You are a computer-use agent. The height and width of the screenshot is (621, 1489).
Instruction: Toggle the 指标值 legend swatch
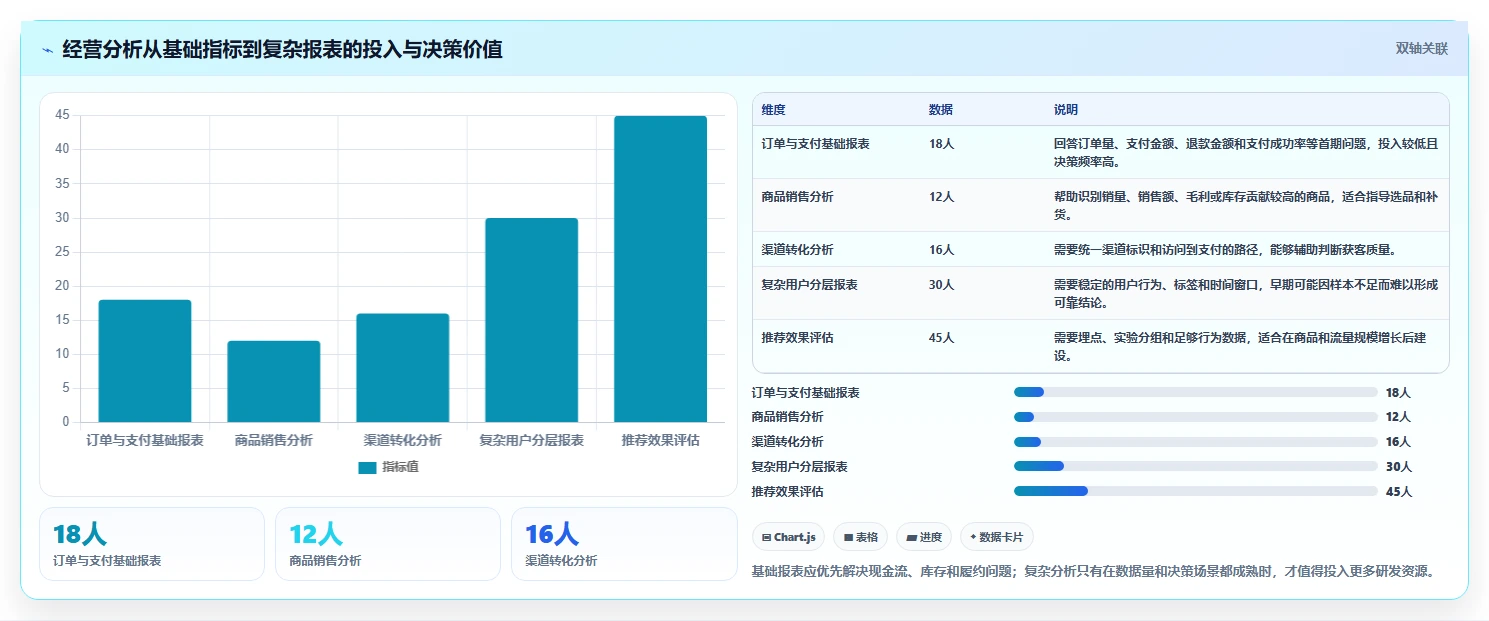367,467
